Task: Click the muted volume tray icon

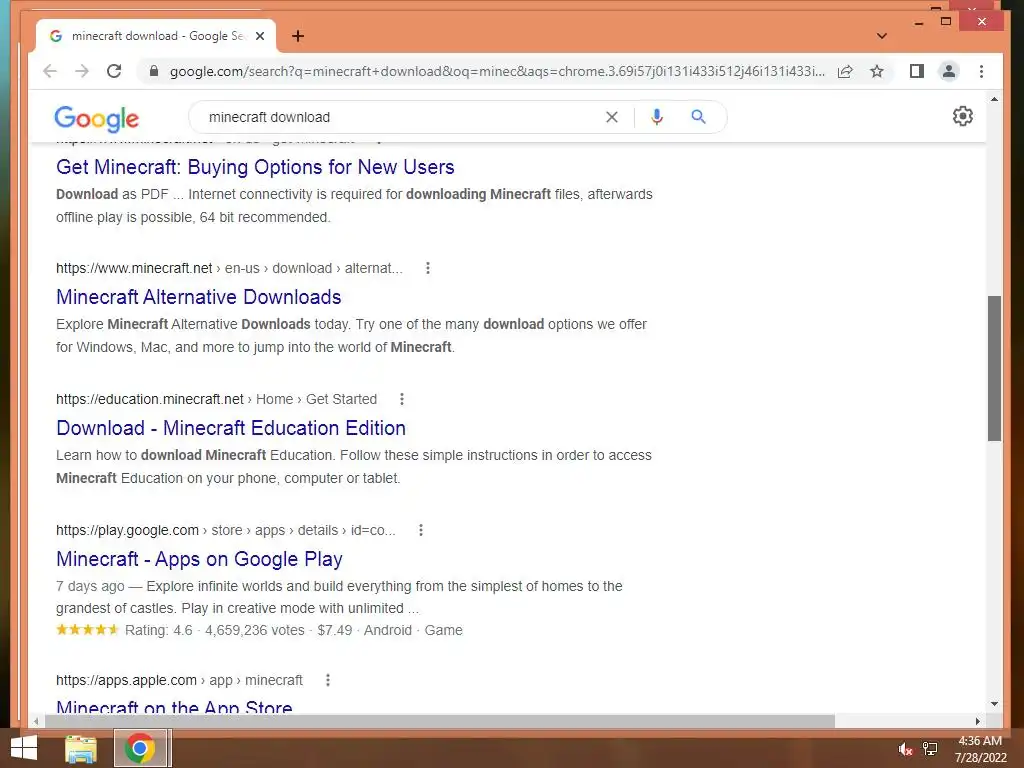Action: click(905, 749)
